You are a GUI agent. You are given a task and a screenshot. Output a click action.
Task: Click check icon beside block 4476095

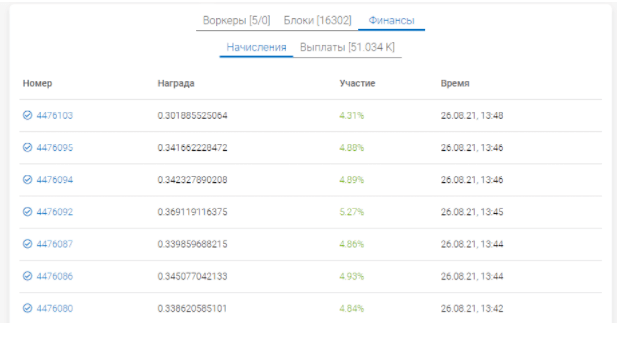[x=27, y=148]
